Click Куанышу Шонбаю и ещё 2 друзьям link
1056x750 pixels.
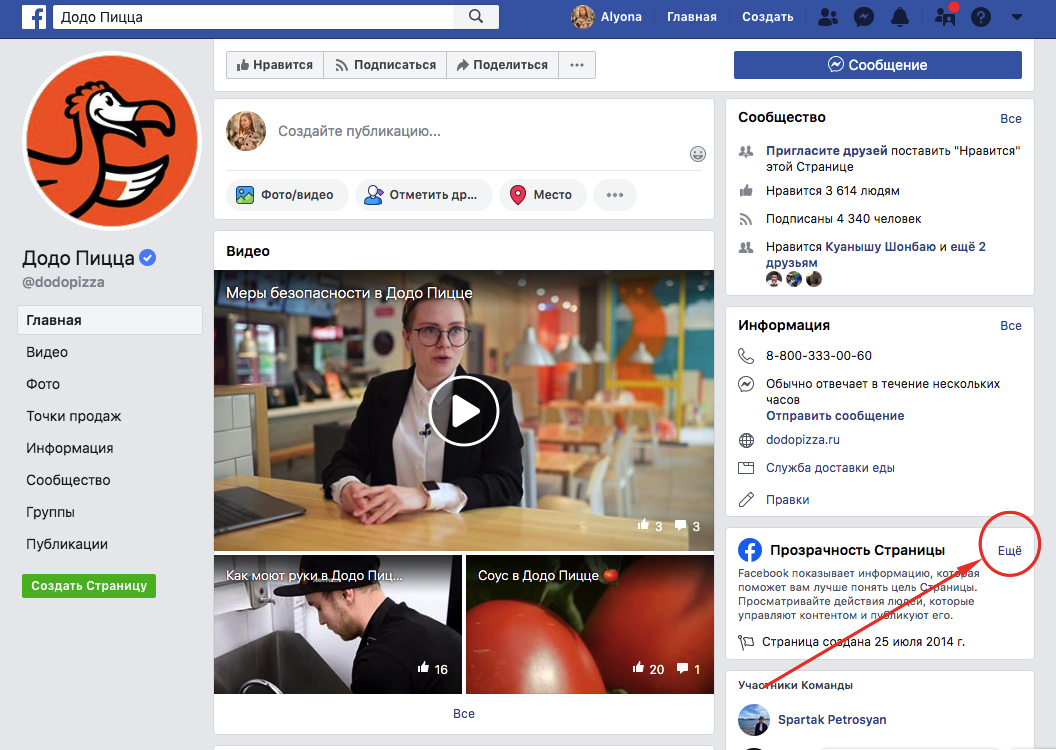click(876, 254)
